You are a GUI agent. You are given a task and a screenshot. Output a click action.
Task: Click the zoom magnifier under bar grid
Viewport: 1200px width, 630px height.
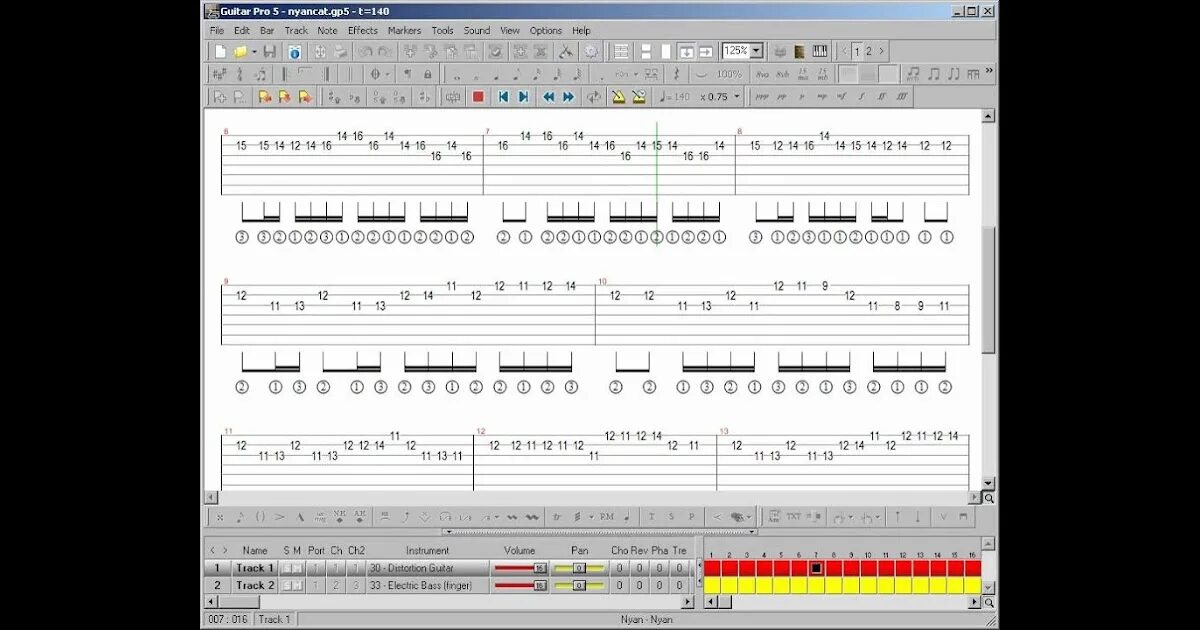(x=989, y=603)
